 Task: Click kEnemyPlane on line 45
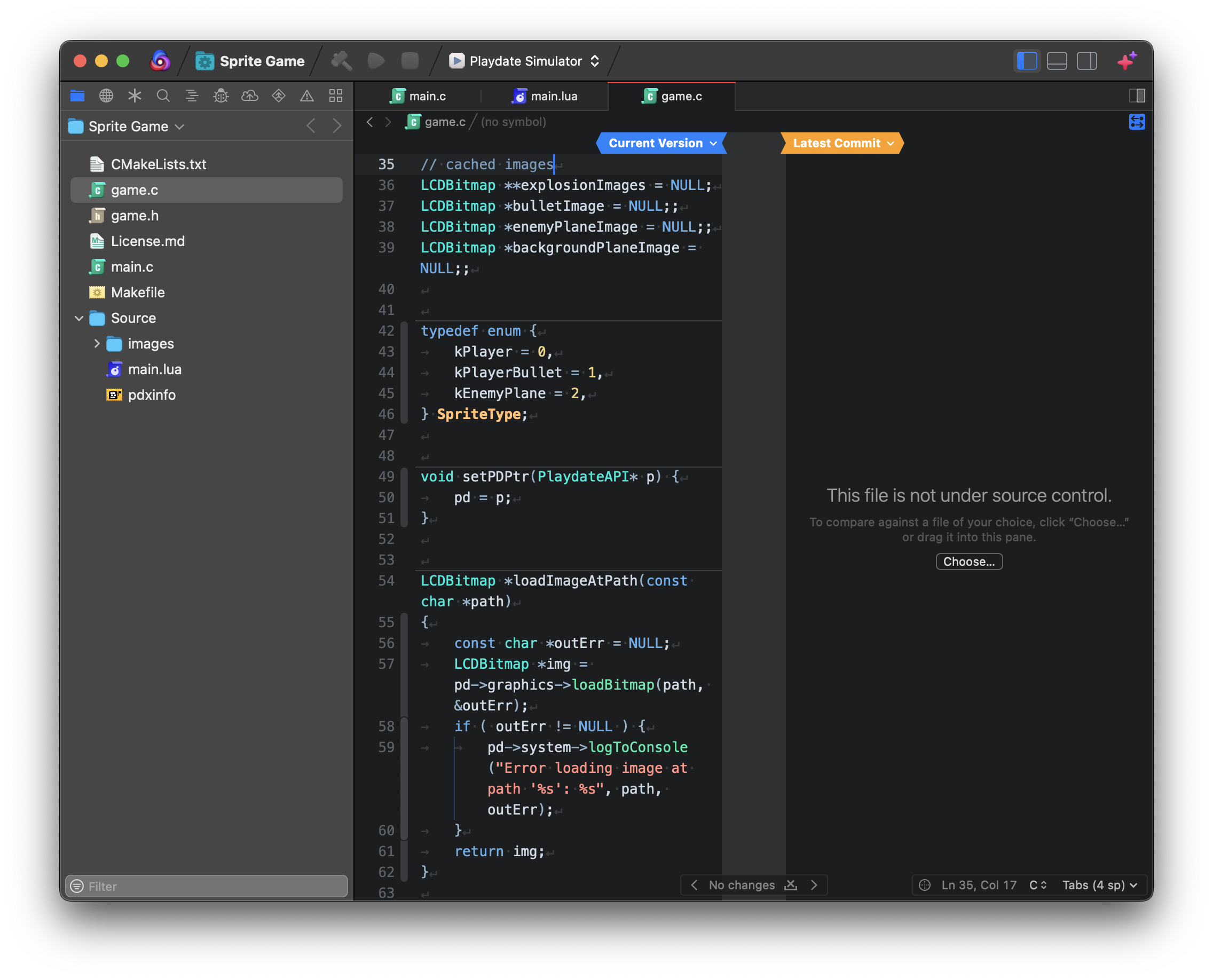500,393
